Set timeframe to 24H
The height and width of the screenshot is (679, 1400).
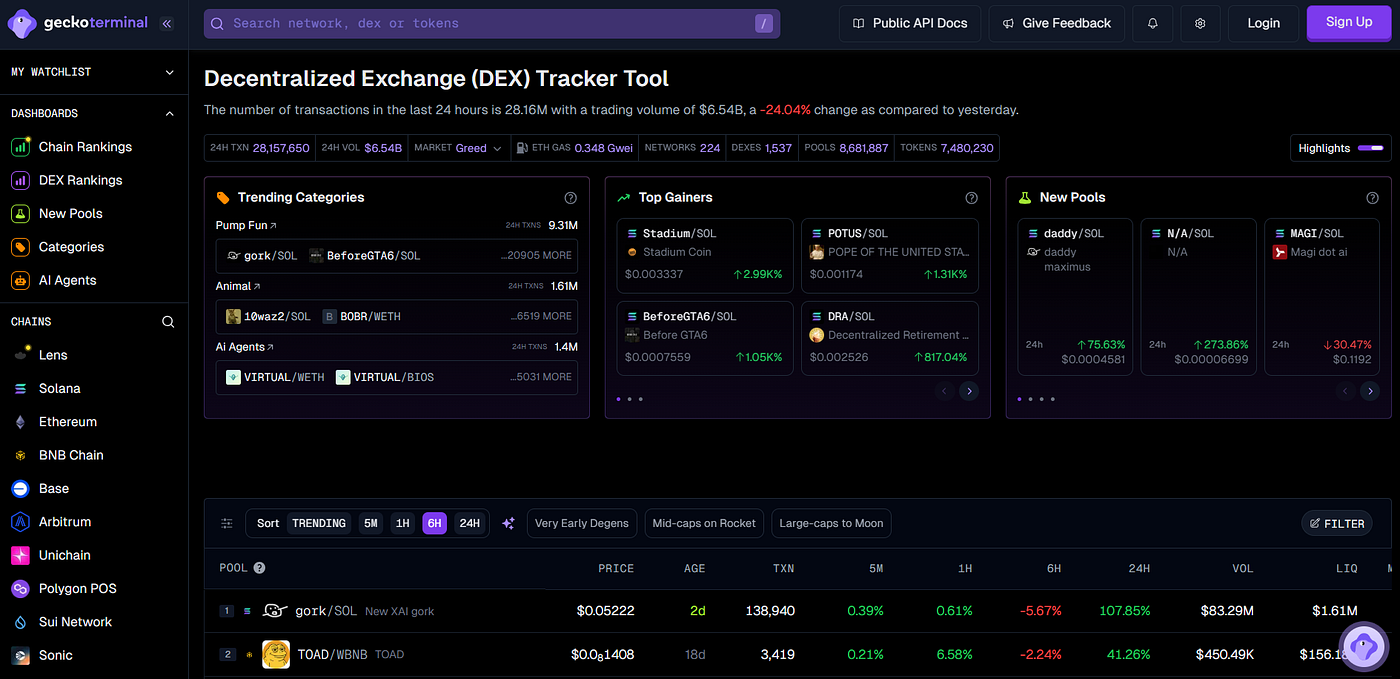[469, 523]
